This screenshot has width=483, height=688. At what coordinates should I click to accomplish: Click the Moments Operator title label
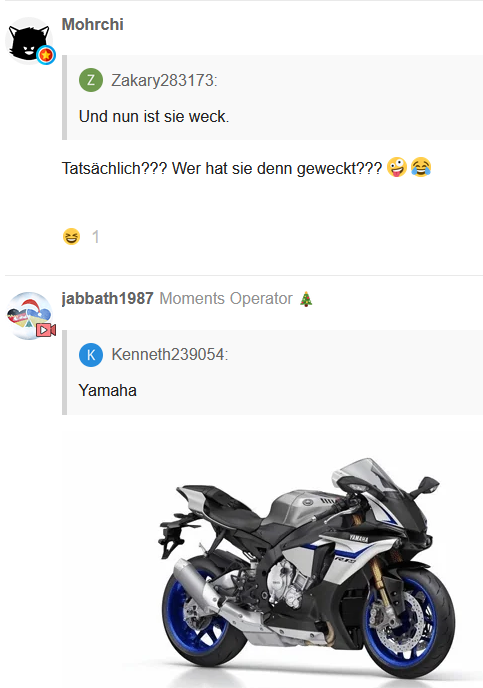pos(226,298)
